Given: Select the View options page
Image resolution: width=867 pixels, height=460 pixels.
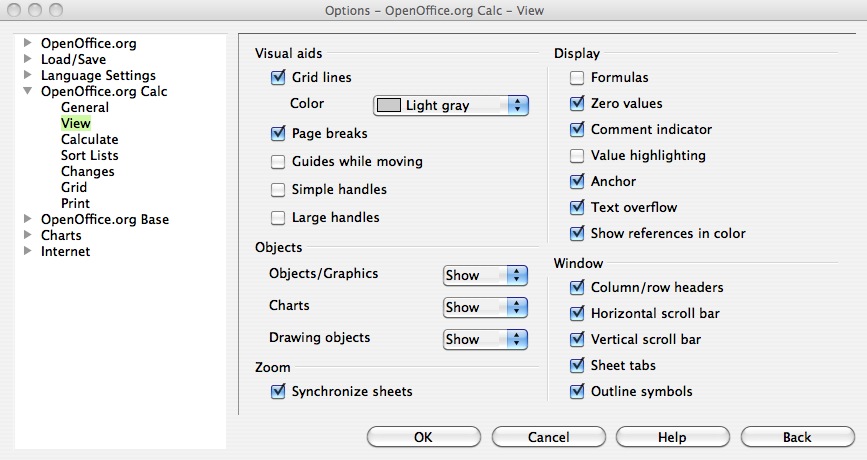Looking at the screenshot, I should [76, 123].
